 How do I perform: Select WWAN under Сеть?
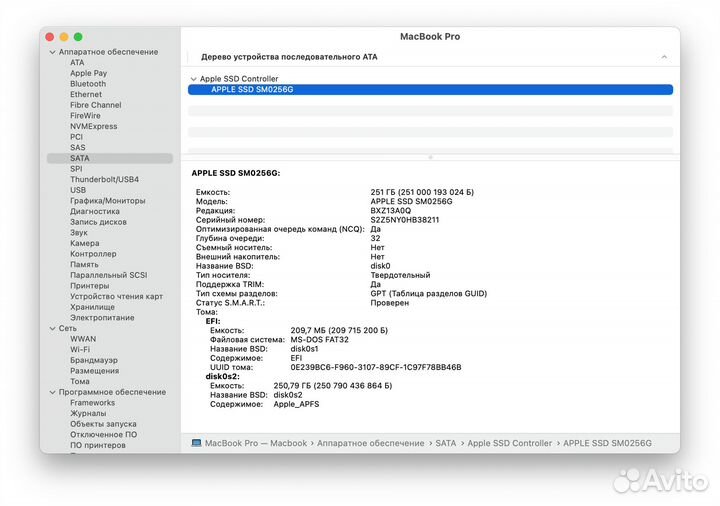point(83,339)
